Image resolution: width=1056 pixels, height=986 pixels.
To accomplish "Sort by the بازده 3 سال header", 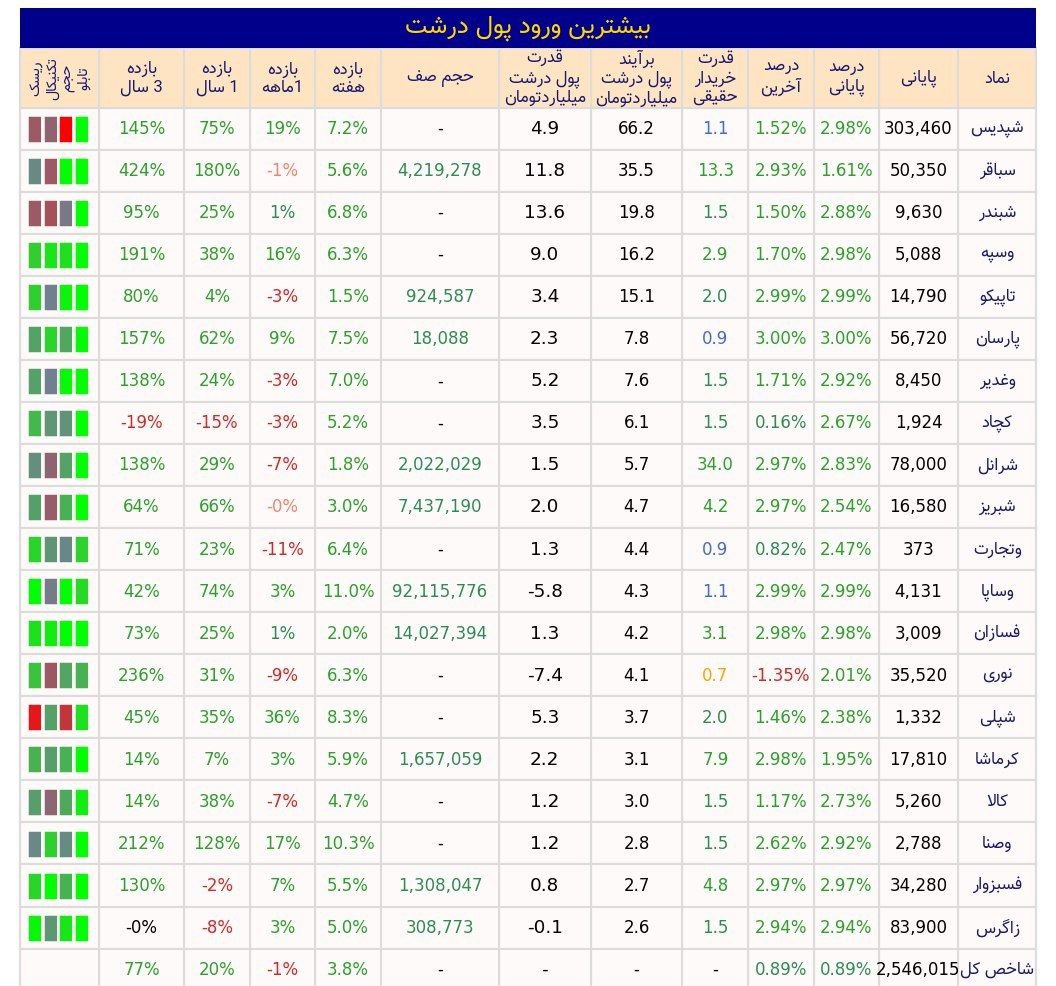I will tap(141, 77).
